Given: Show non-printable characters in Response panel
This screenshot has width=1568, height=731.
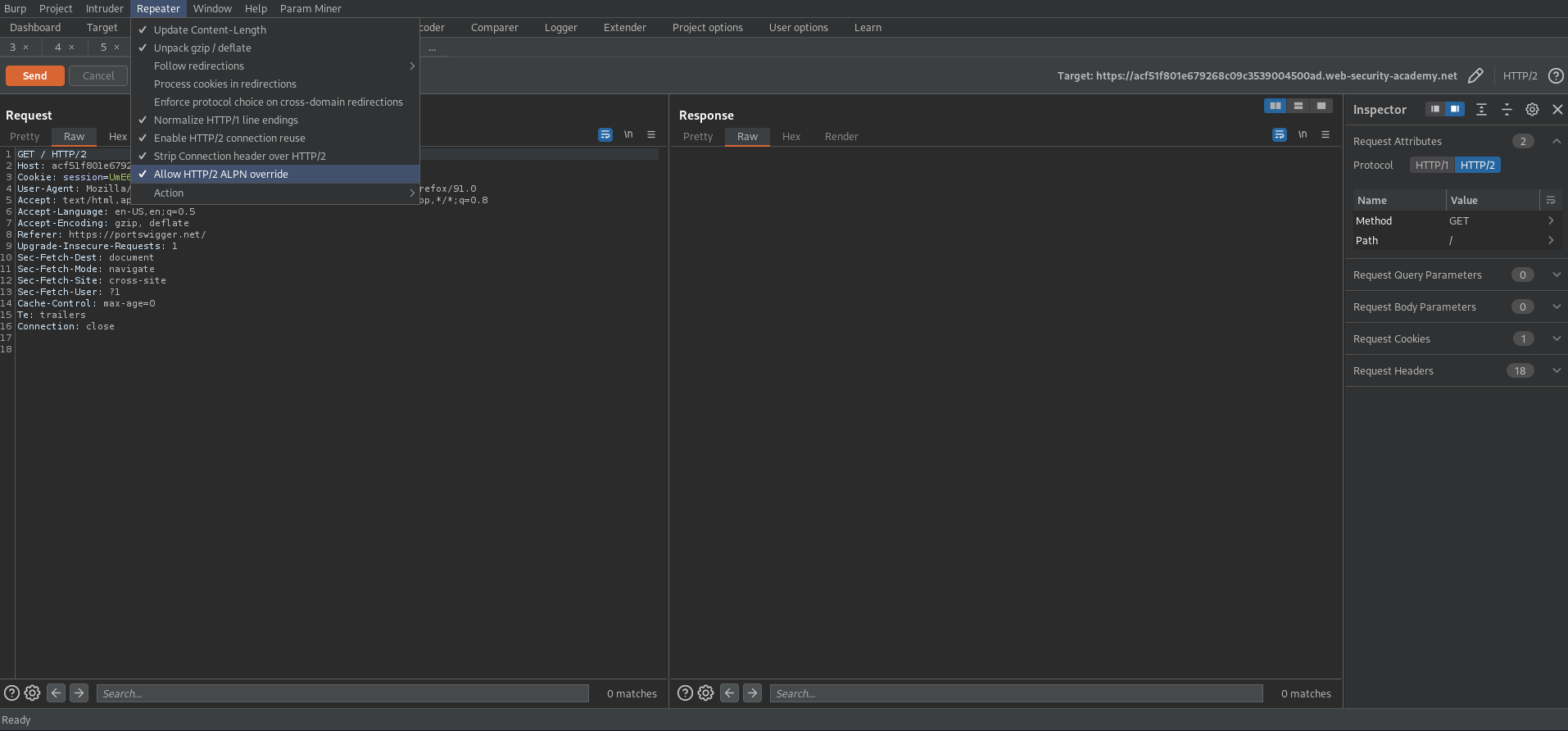Looking at the screenshot, I should coord(1303,134).
